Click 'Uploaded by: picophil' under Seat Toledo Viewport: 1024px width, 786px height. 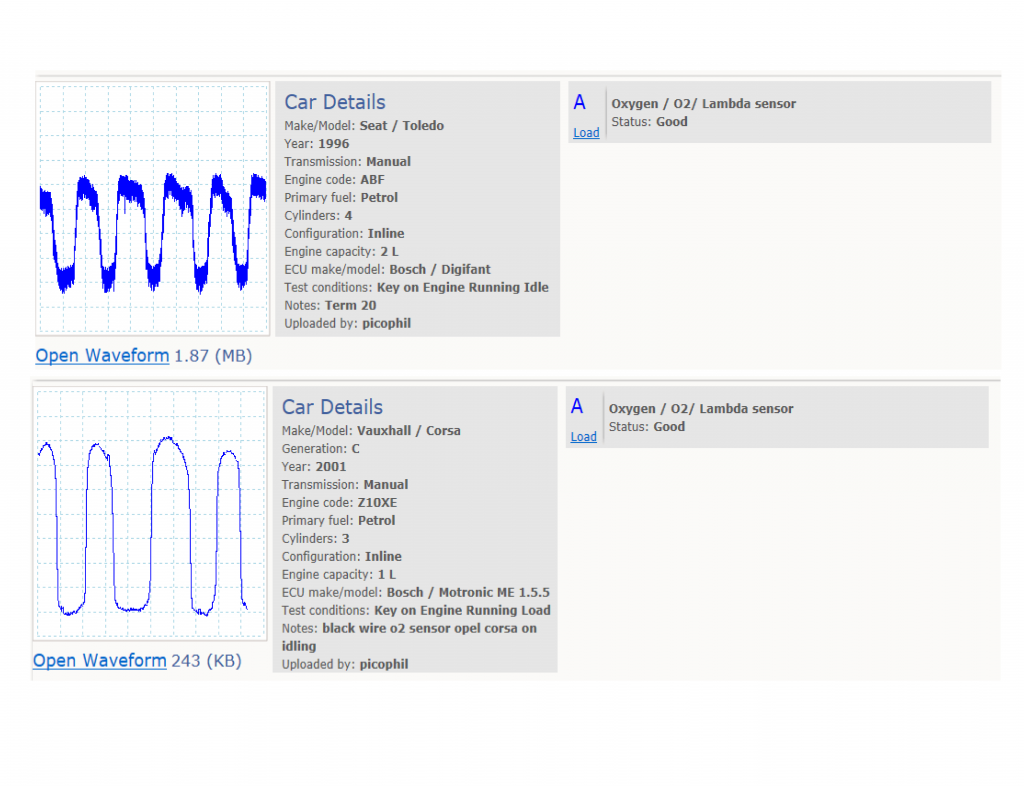pyautogui.click(x=347, y=323)
